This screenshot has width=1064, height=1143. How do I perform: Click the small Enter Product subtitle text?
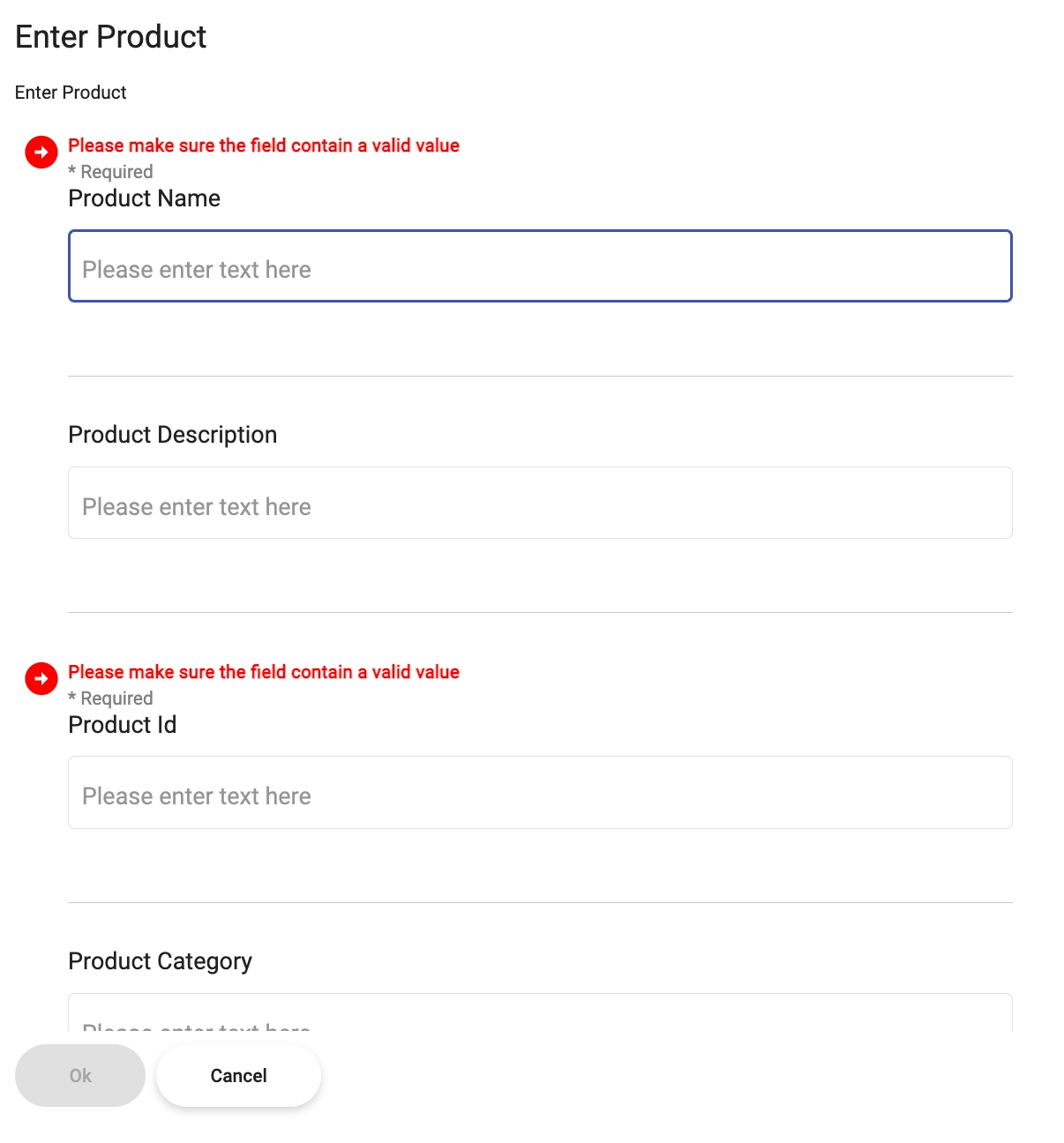pyautogui.click(x=71, y=93)
